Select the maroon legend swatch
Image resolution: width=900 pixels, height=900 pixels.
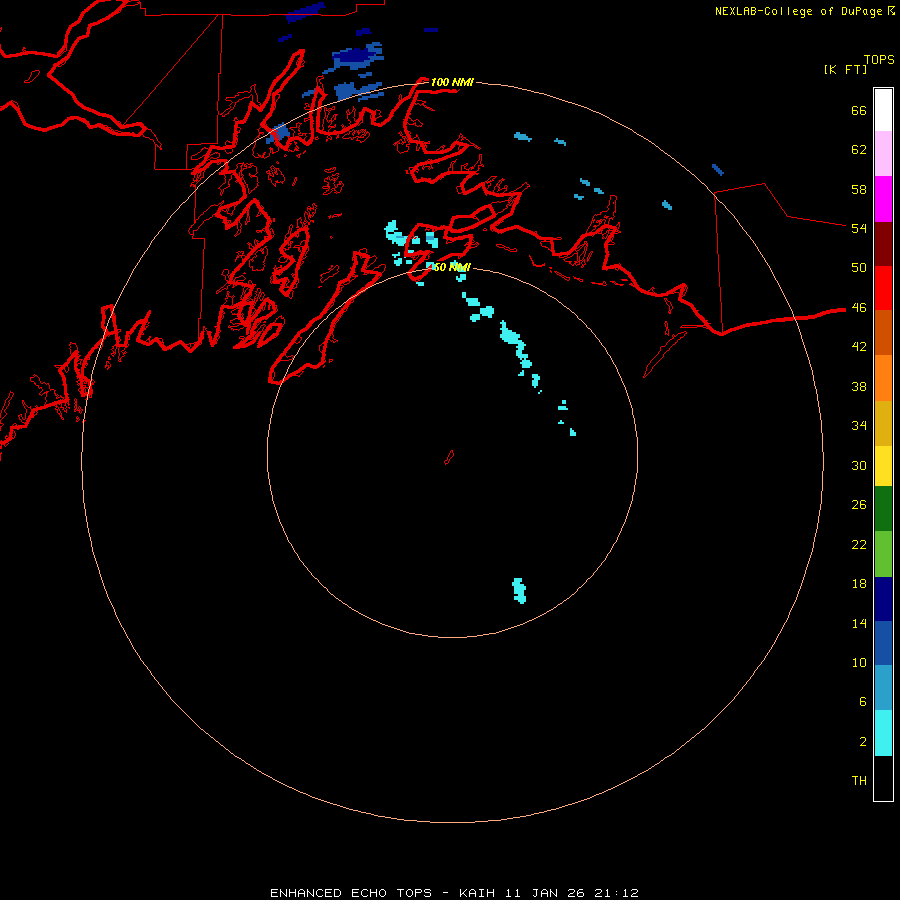pyautogui.click(x=883, y=244)
